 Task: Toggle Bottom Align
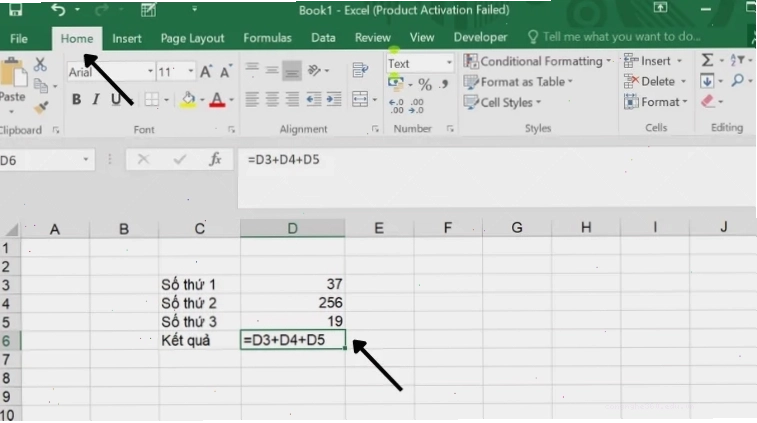pos(292,71)
